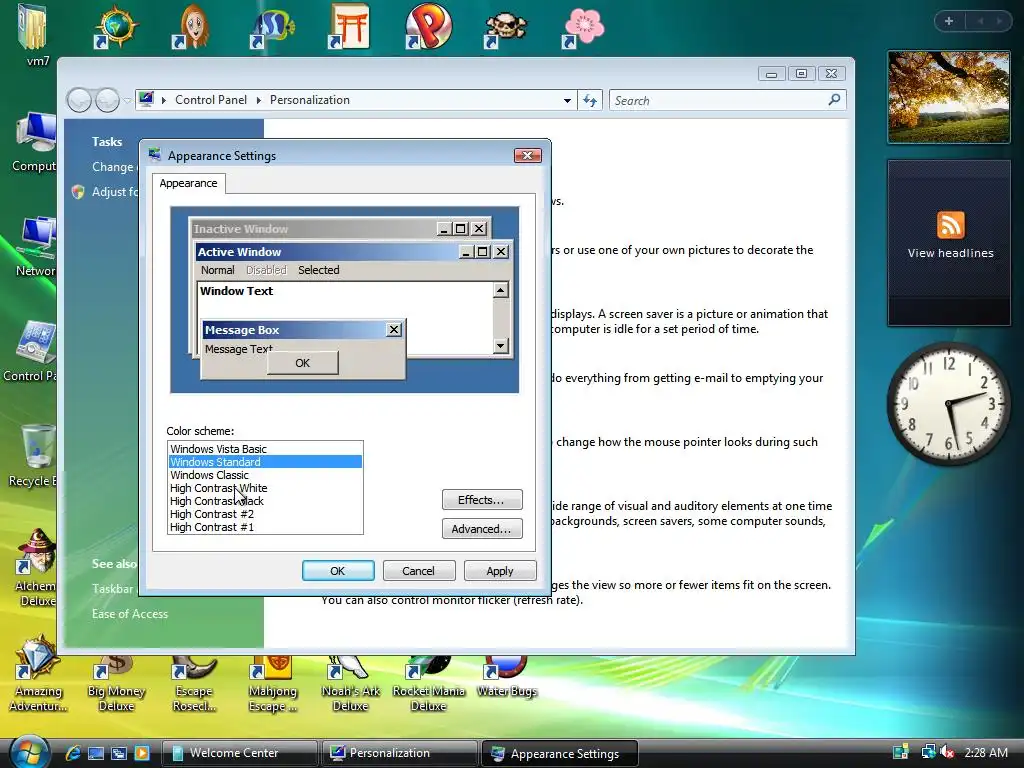Open the address bar history dropdown
The height and width of the screenshot is (768, 1024).
(x=567, y=101)
